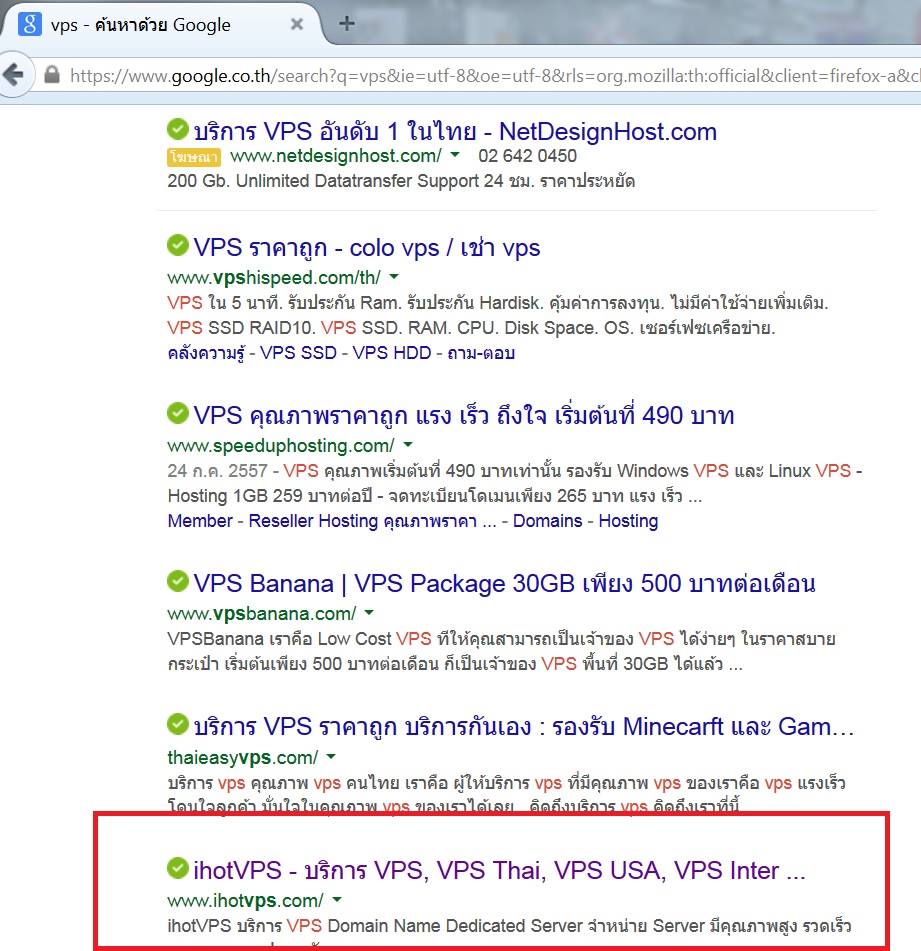
Task: Click the www.ihotvps.com/ green URL
Action: [x=246, y=901]
